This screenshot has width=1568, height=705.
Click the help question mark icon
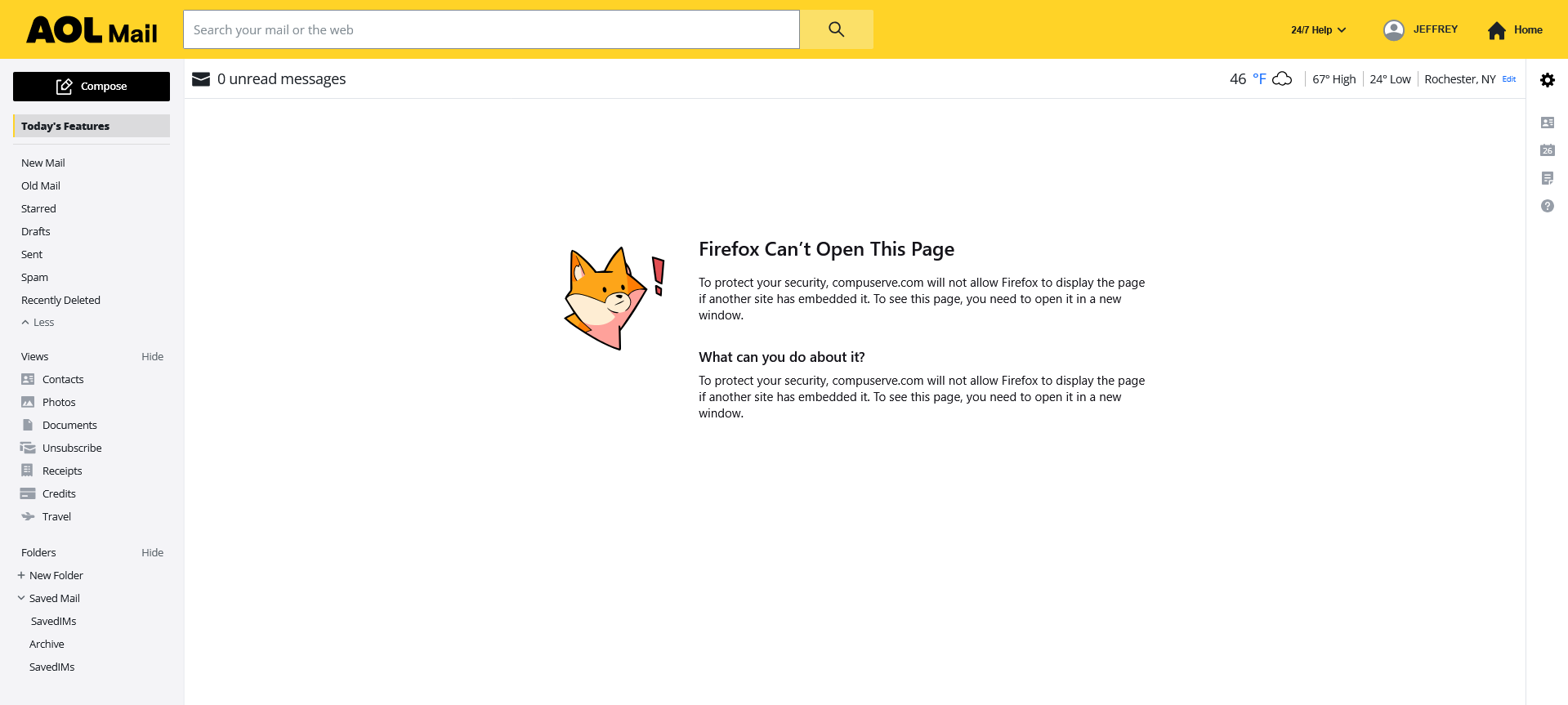[1548, 206]
